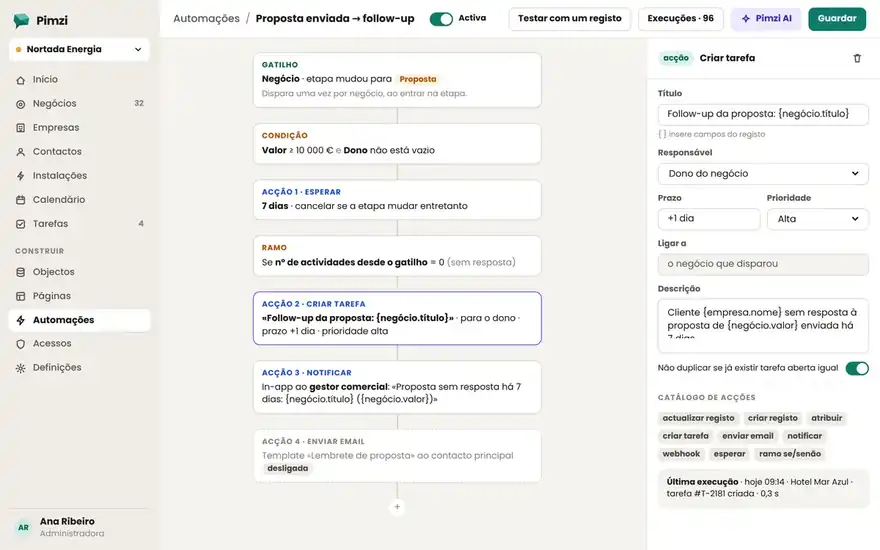This screenshot has height=550, width=880.
Task: Click the sparkle icon on Pimzi AI
Action: (746, 19)
